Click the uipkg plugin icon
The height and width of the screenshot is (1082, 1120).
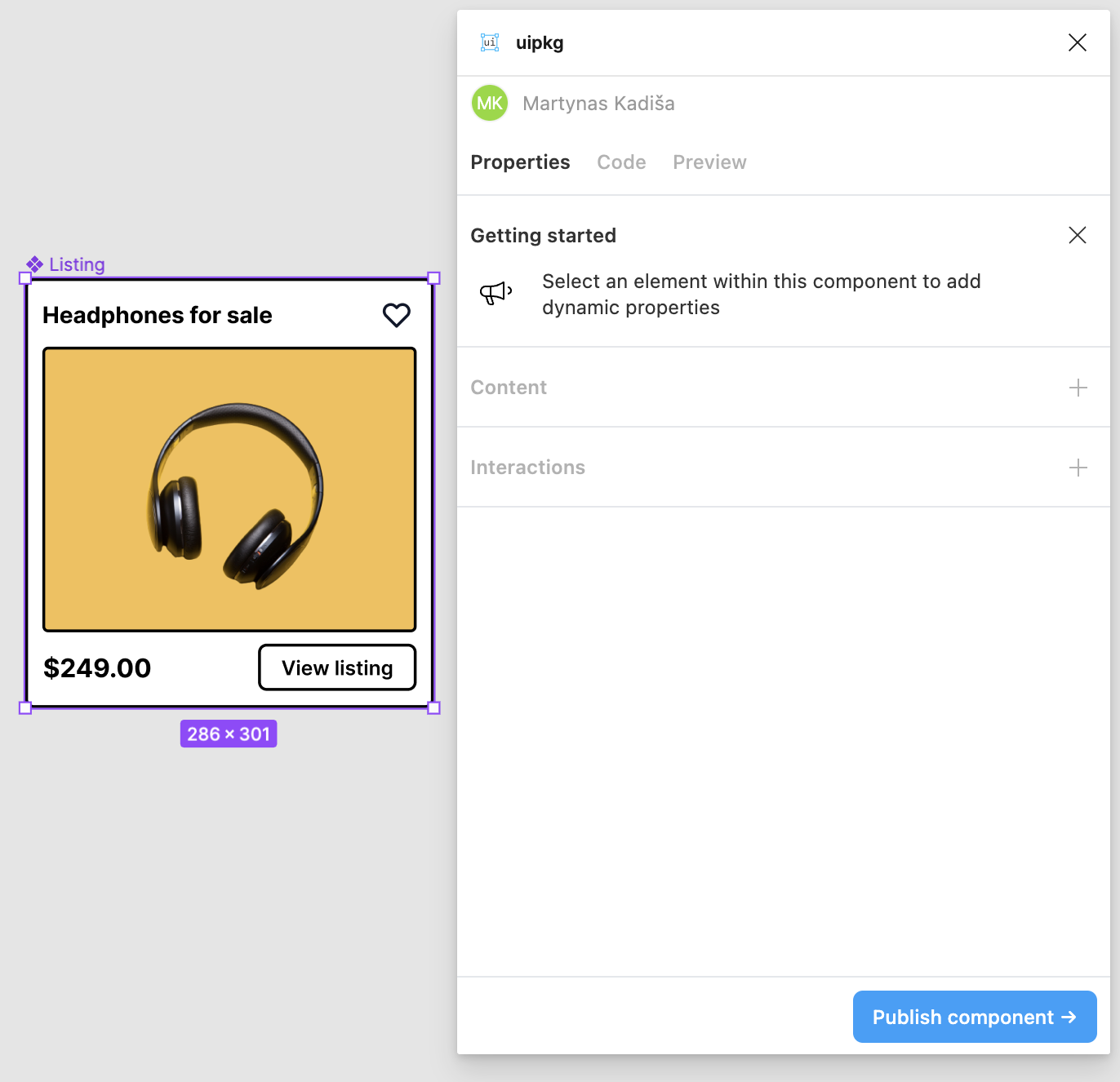tap(490, 42)
